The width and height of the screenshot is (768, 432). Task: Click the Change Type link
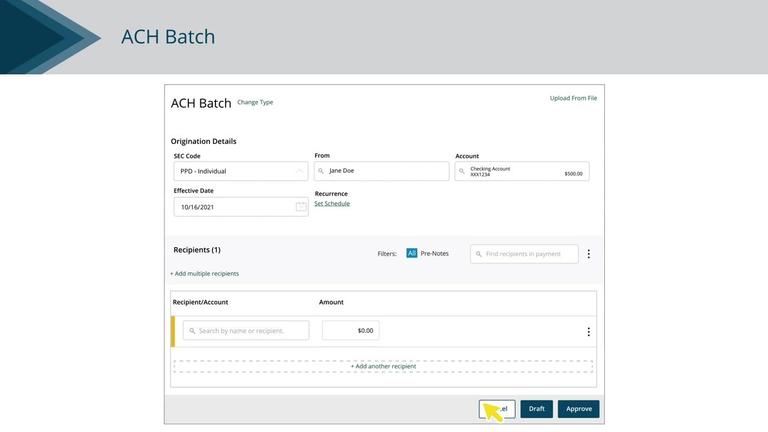point(255,102)
